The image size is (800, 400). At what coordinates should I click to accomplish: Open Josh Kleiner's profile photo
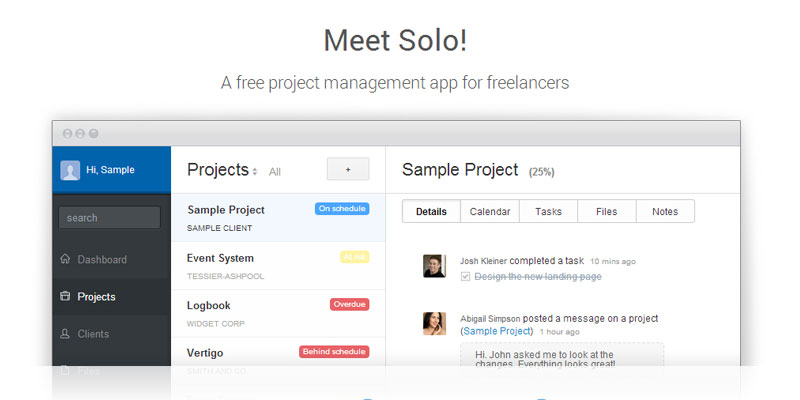click(434, 265)
